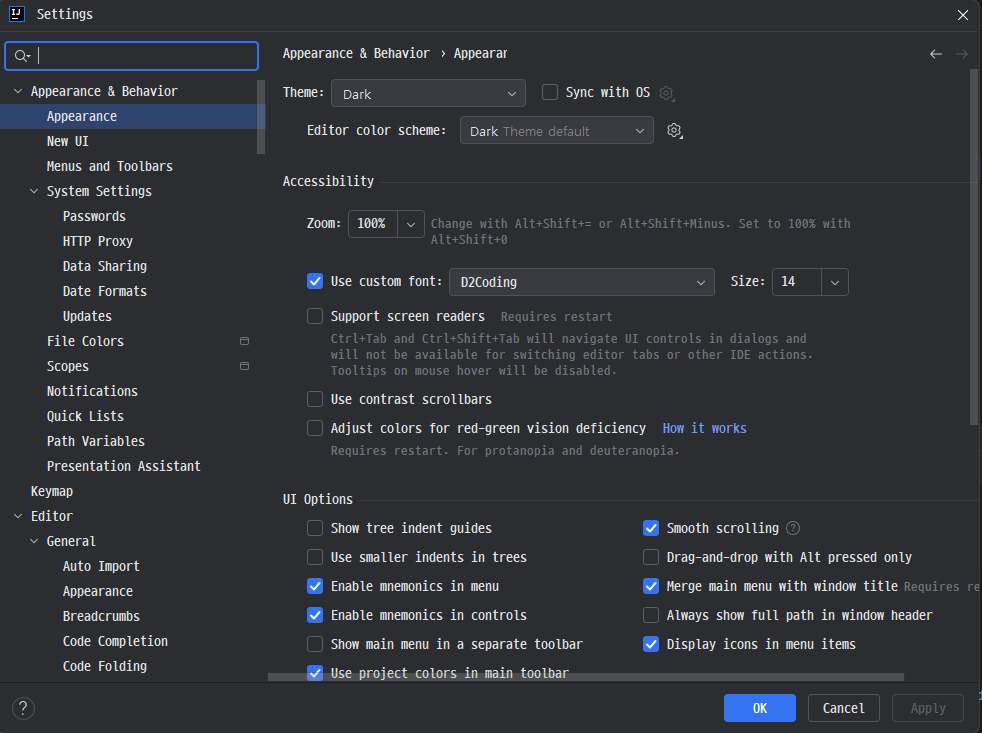Check Show tree indent guides
982x733 pixels.
pyautogui.click(x=315, y=528)
